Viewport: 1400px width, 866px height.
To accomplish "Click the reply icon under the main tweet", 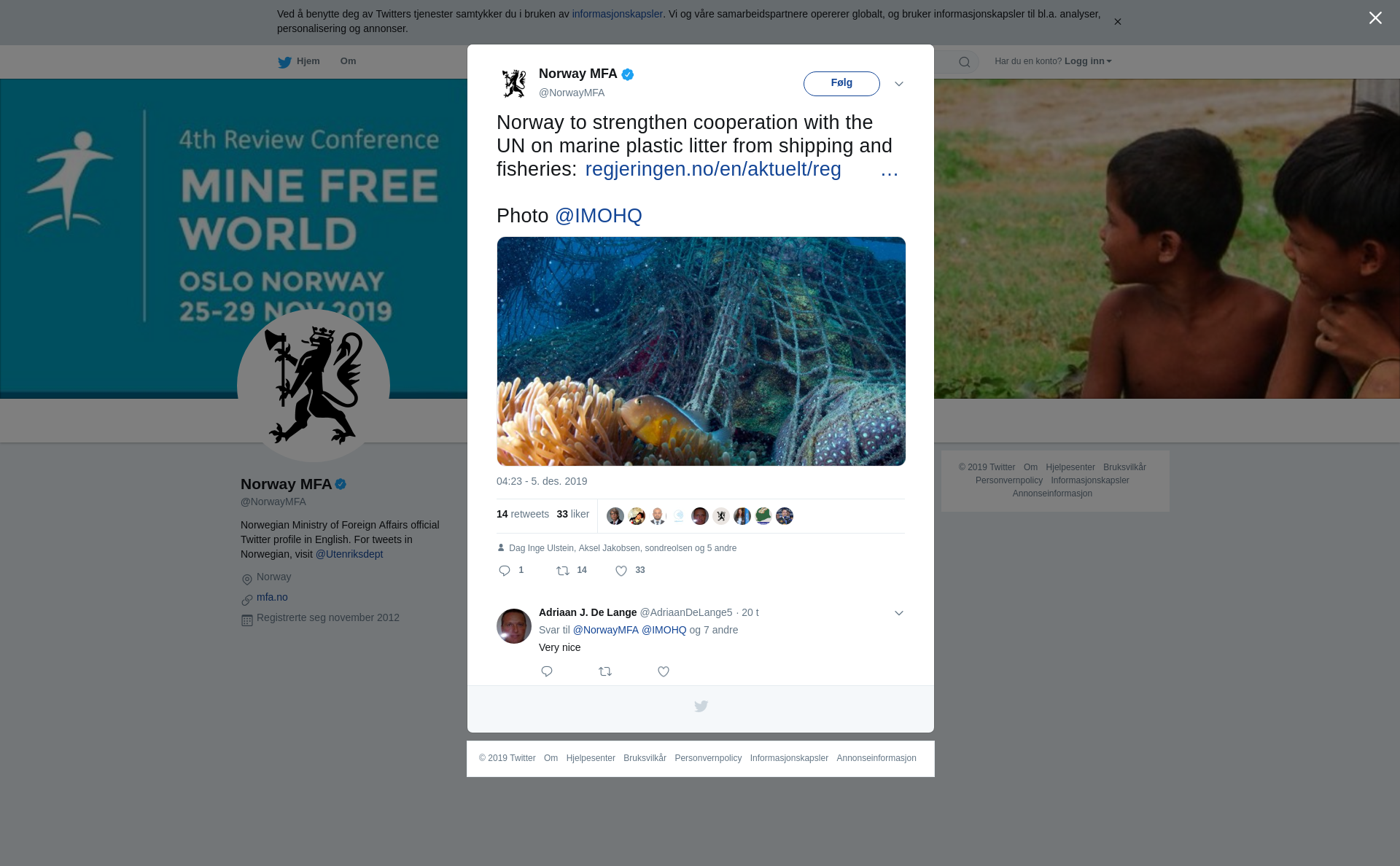I will (x=505, y=571).
